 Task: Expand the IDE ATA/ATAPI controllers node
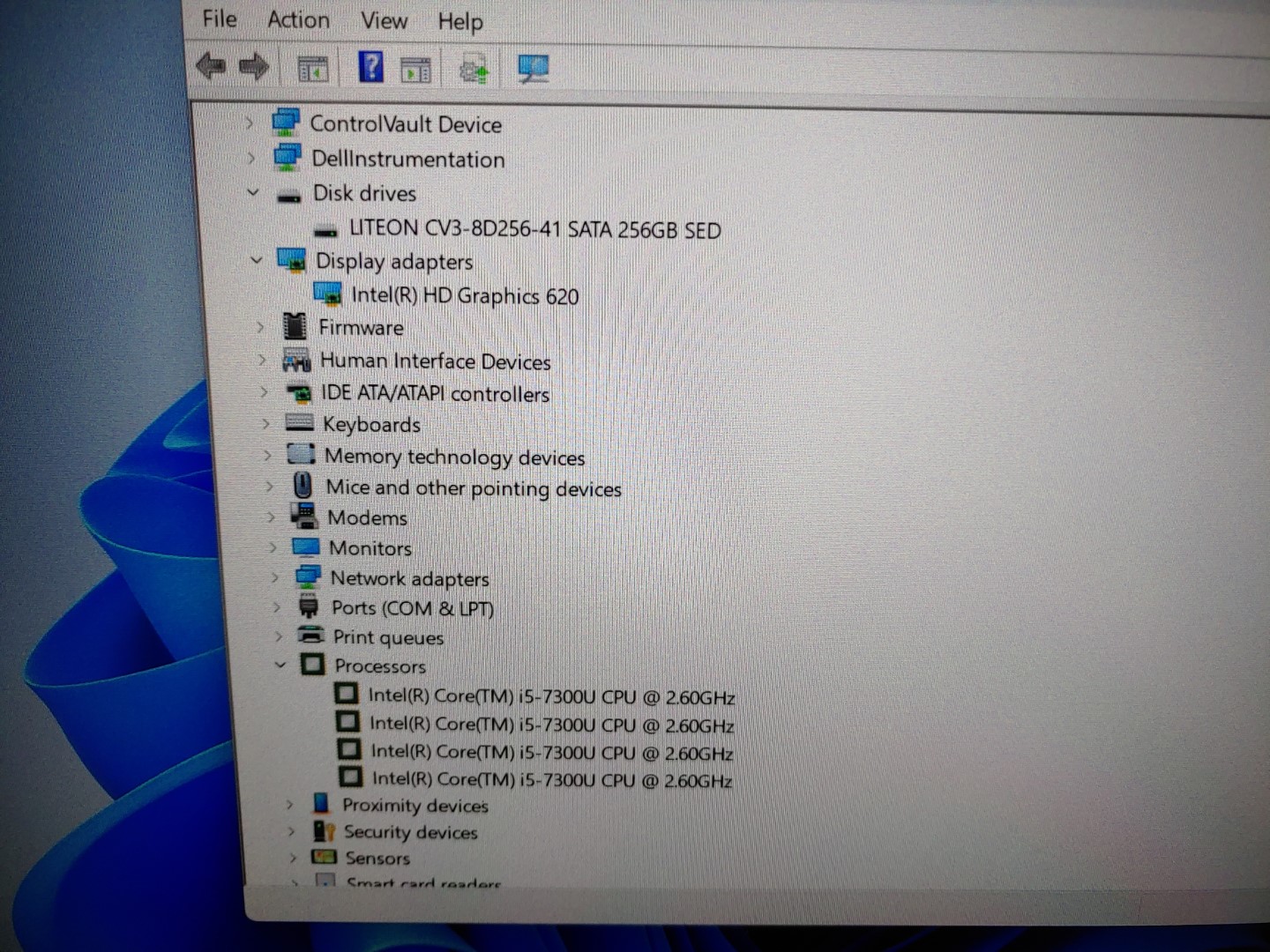click(x=264, y=392)
